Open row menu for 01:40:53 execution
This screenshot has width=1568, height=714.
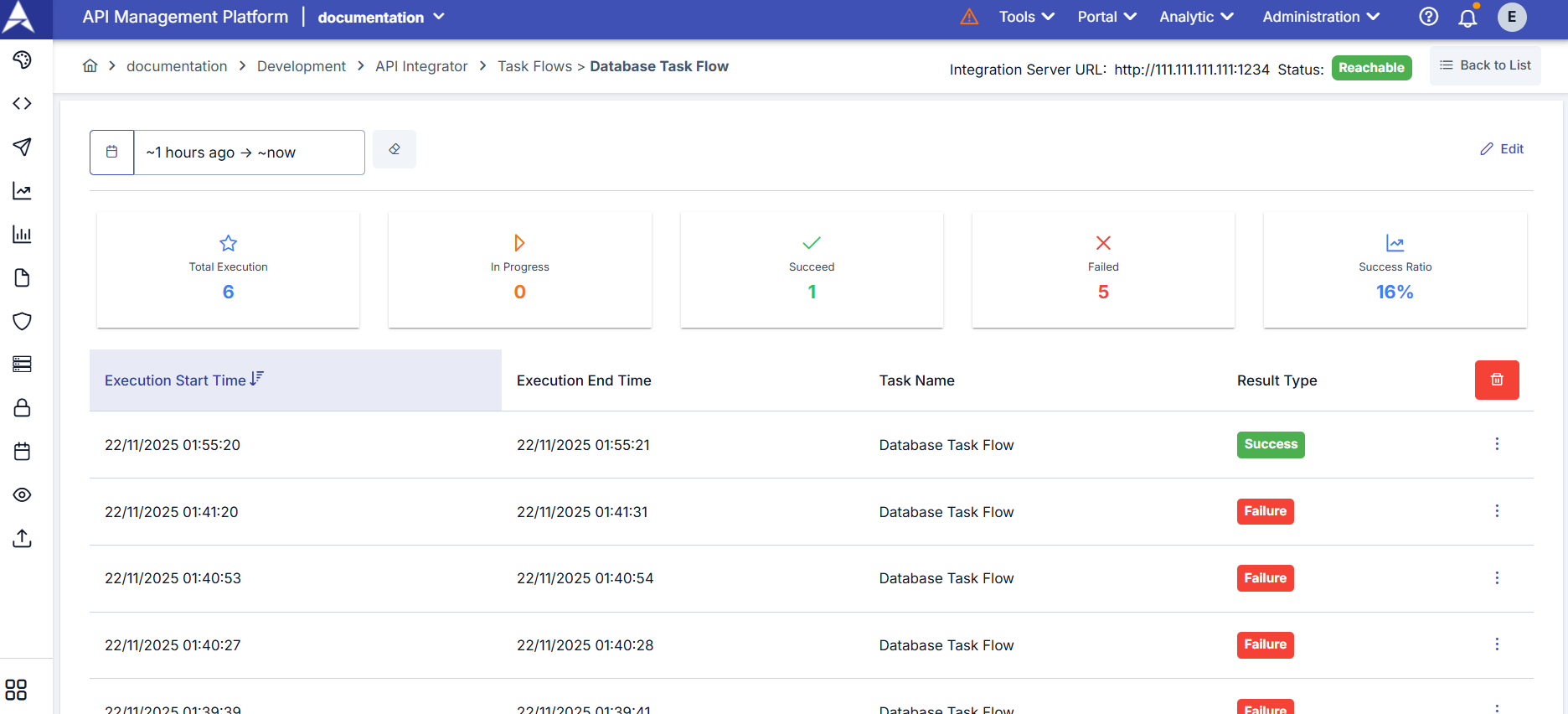(x=1497, y=578)
